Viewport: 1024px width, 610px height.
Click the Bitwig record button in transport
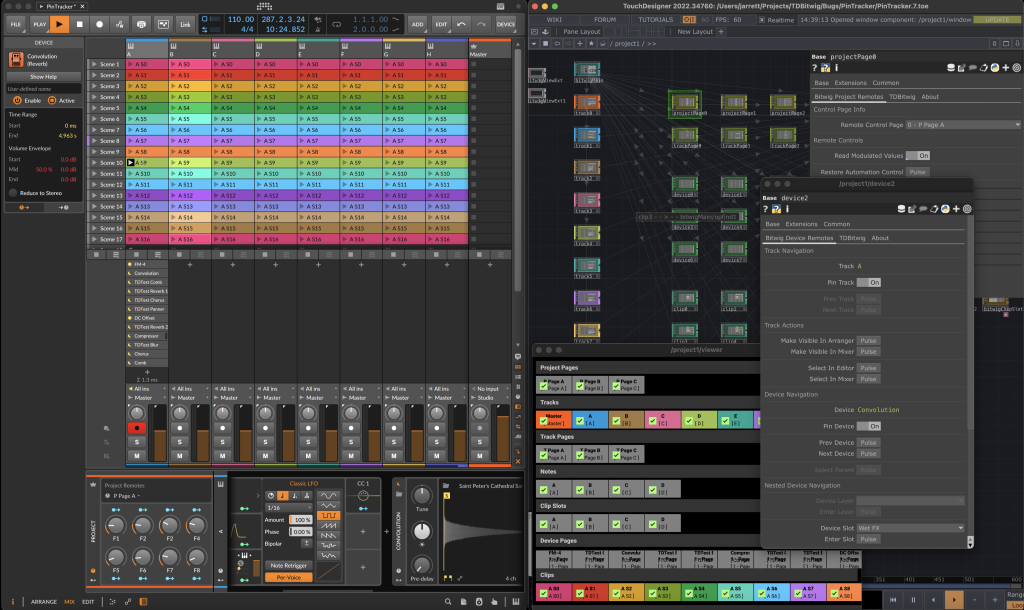(x=100, y=23)
